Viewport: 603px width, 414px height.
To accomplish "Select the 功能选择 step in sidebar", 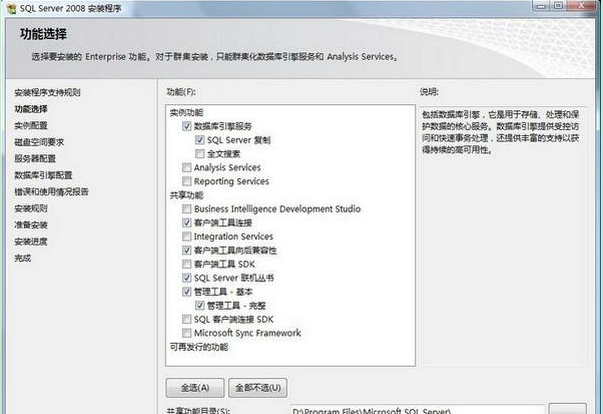I will 31,109.
